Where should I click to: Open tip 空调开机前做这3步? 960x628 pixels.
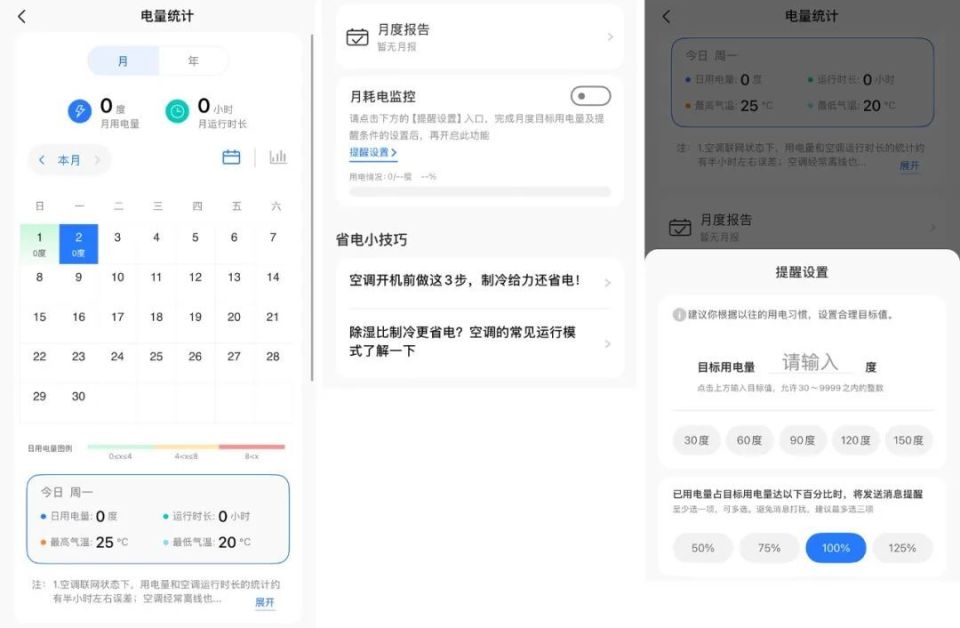tap(479, 281)
